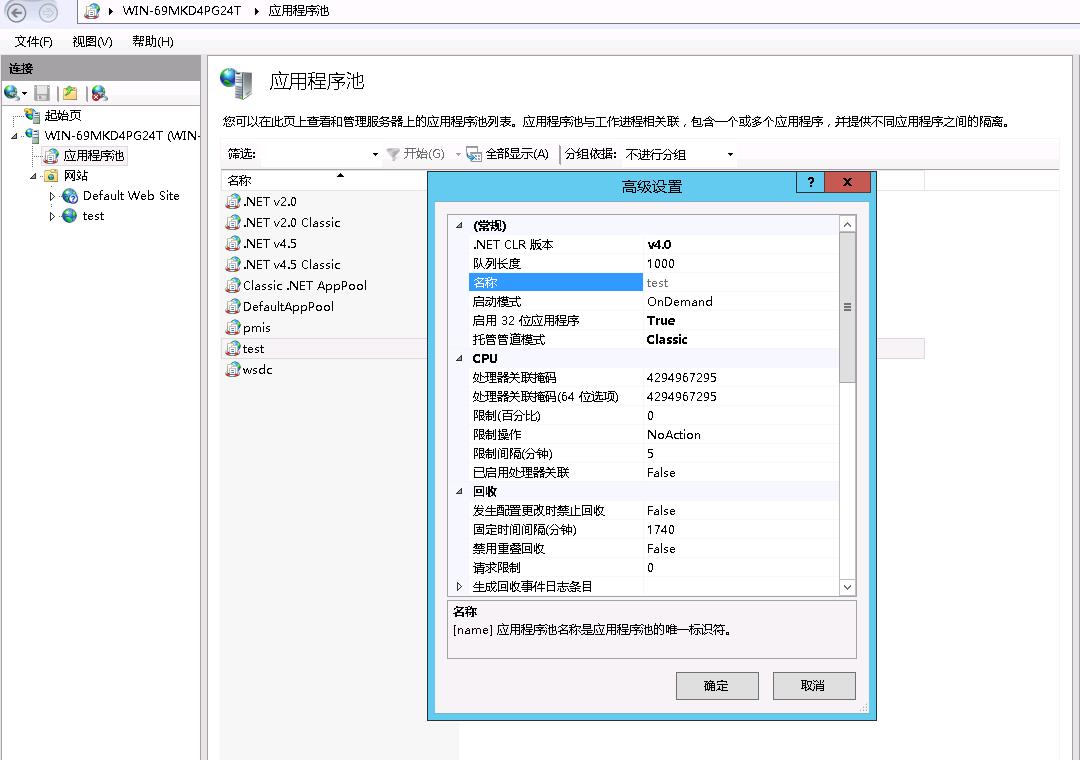Click the connect-to-server globe icon
Screen dimensions: 1080x760
[x=10, y=92]
